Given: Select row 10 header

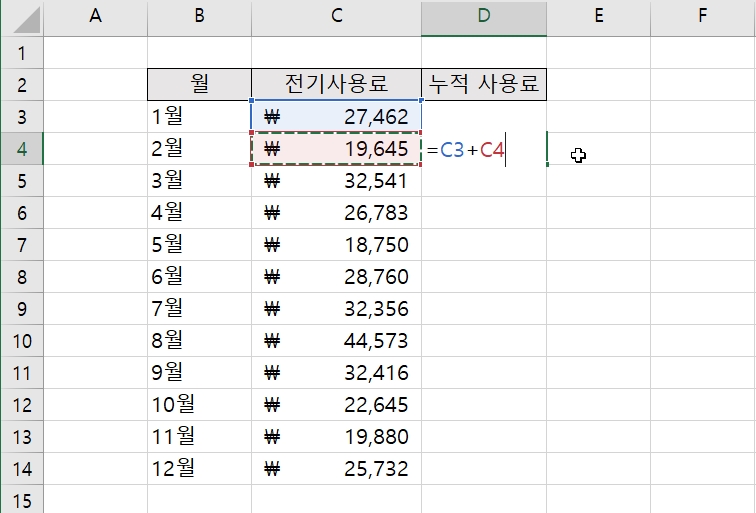Looking at the screenshot, I should point(22,341).
